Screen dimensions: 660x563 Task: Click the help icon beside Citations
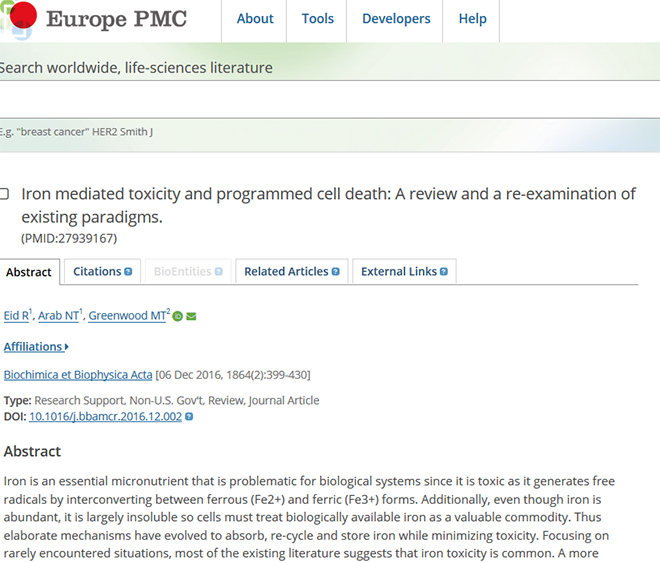pyautogui.click(x=128, y=272)
